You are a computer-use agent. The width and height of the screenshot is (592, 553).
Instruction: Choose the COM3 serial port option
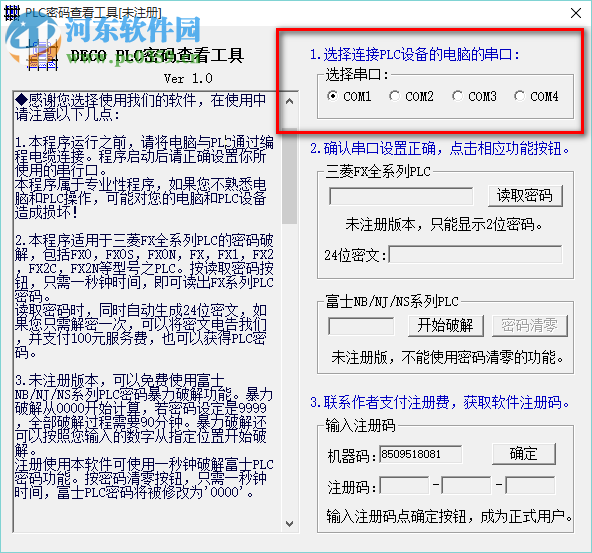pyautogui.click(x=458, y=96)
